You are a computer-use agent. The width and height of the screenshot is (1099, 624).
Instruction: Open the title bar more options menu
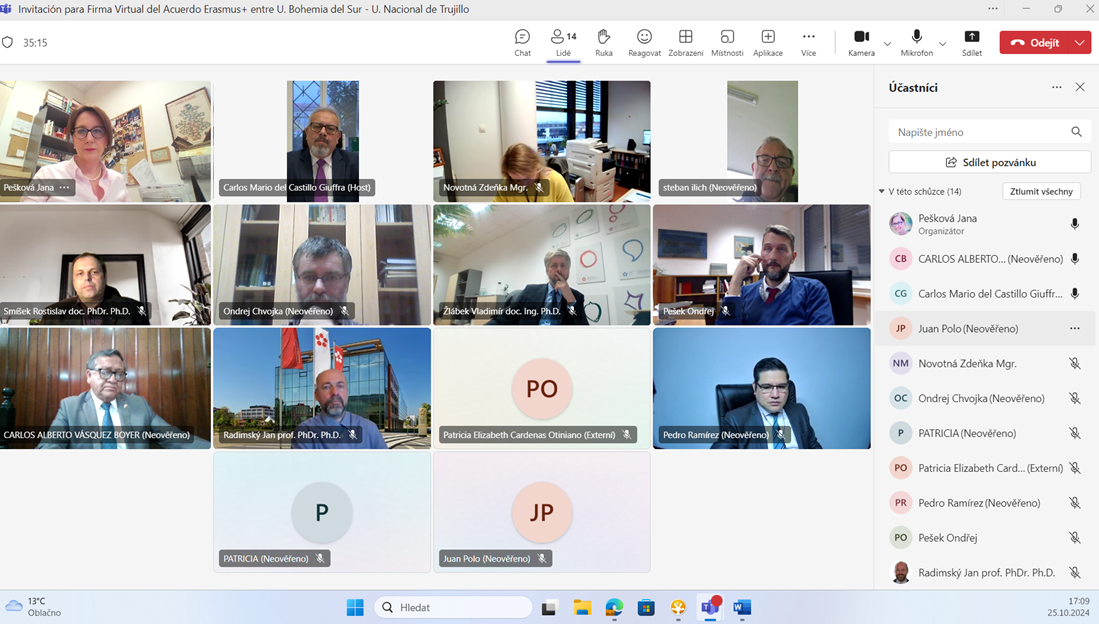coord(992,9)
